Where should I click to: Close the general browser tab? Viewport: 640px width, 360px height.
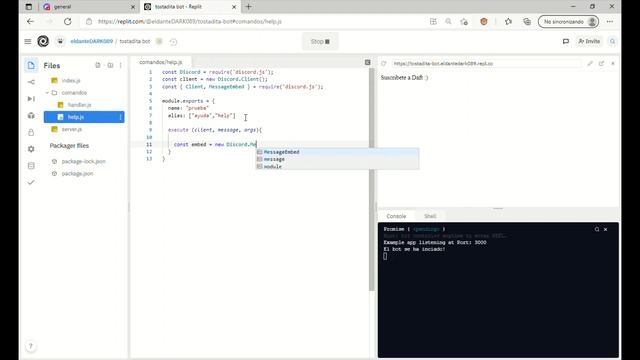[133, 7]
